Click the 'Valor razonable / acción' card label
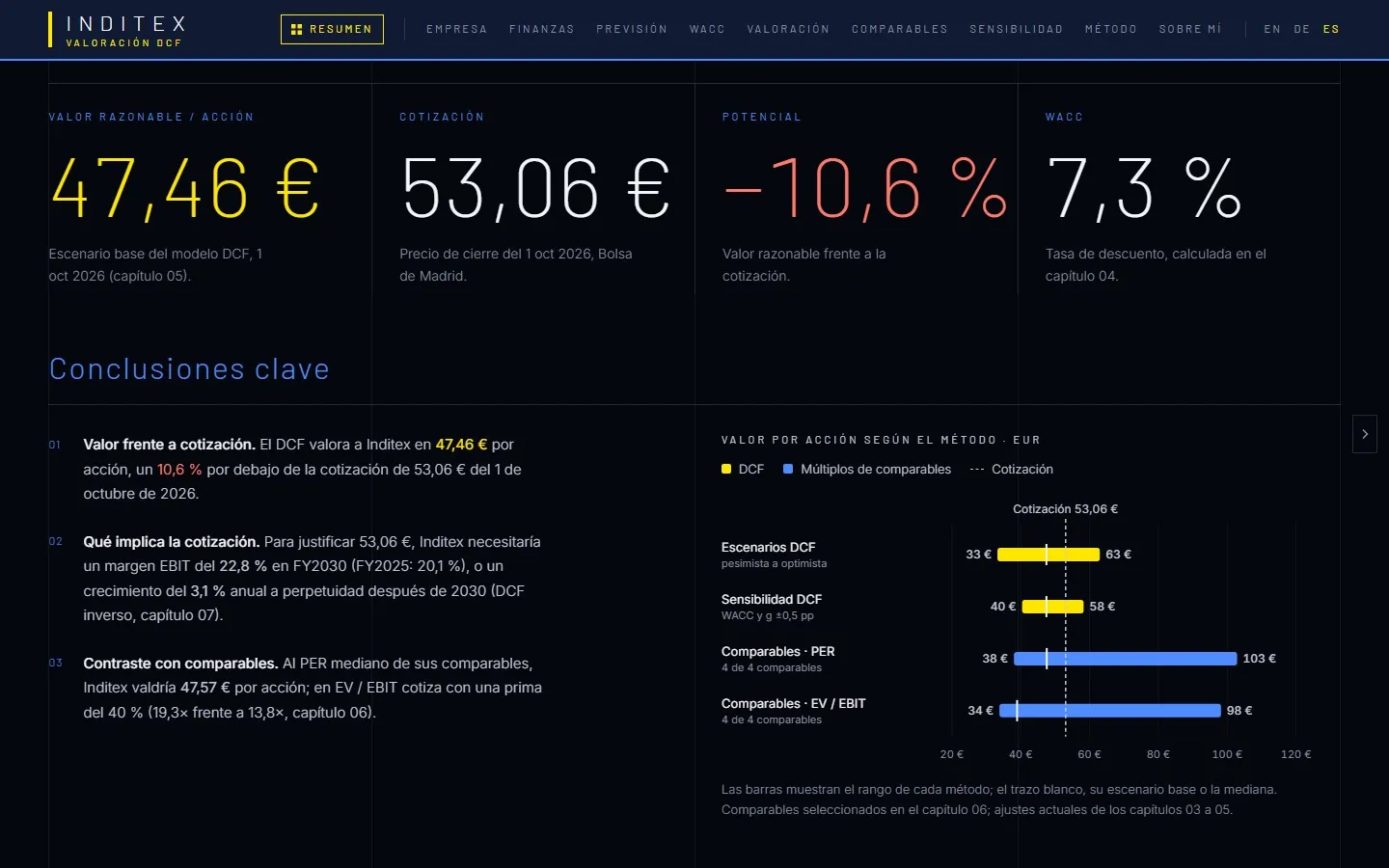The height and width of the screenshot is (868, 1389). pos(151,118)
